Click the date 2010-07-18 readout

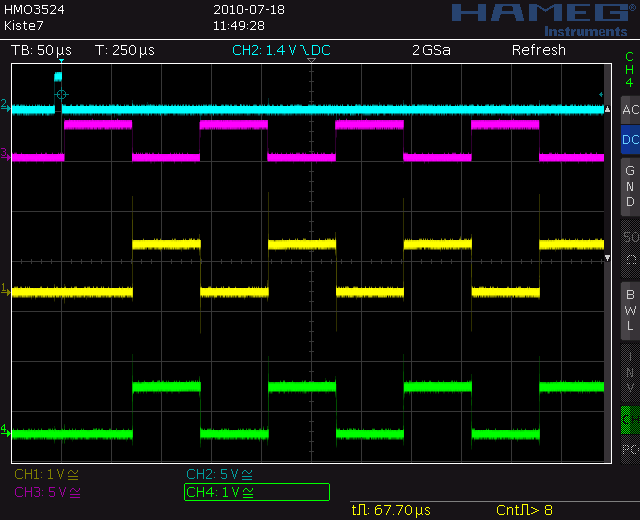(x=249, y=10)
